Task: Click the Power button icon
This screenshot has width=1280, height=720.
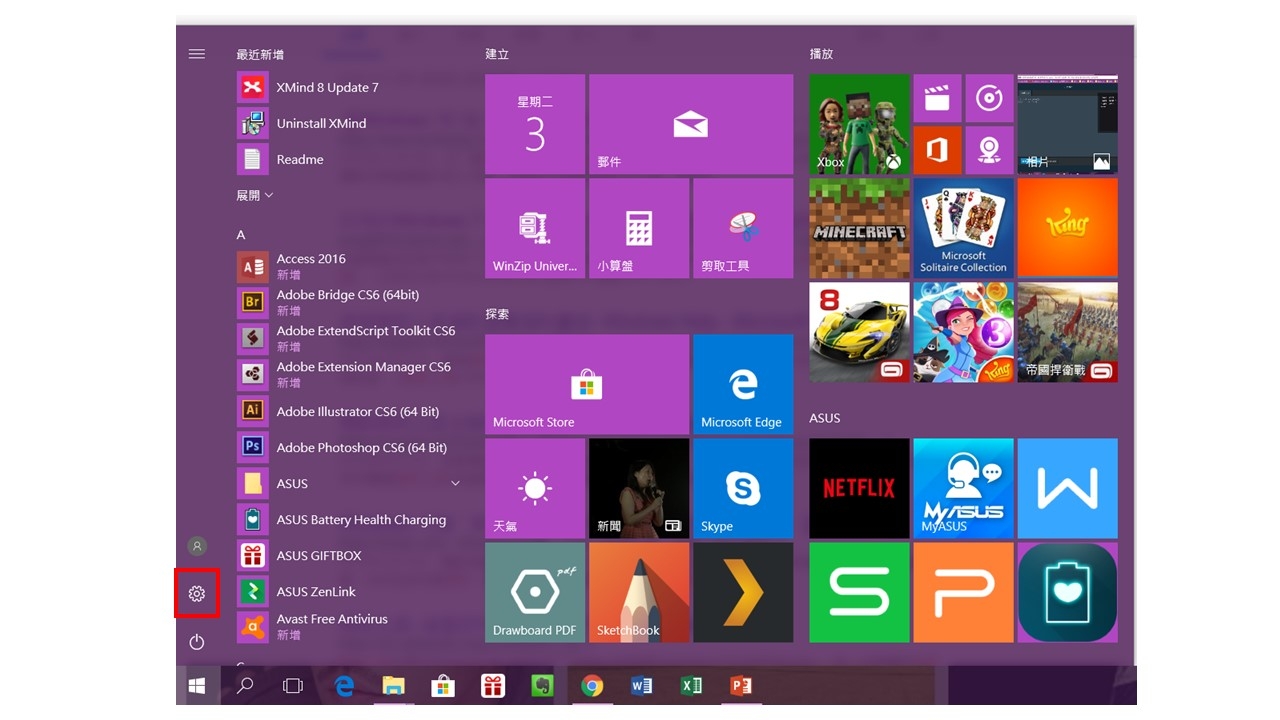Action: click(x=197, y=642)
